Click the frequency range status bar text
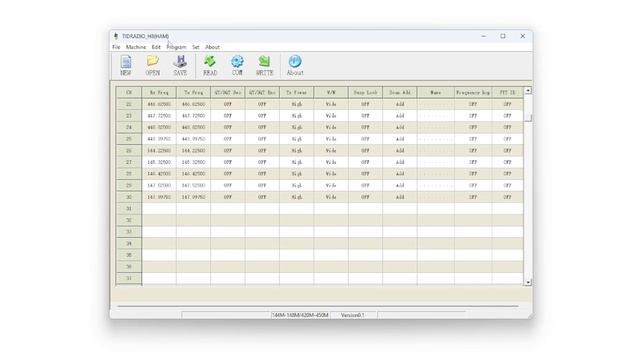The width and height of the screenshot is (640, 360). pos(300,315)
